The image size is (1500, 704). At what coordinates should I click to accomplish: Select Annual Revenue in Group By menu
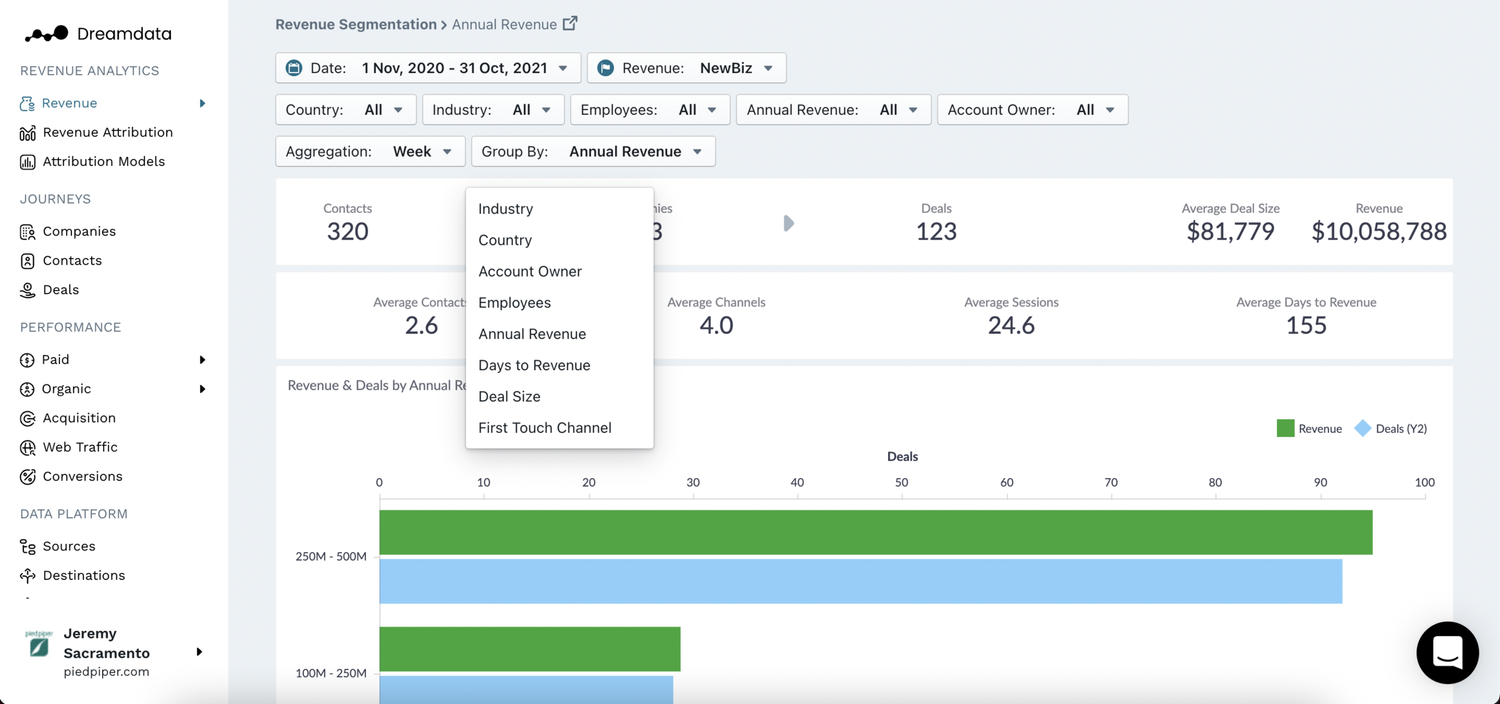tap(559, 334)
